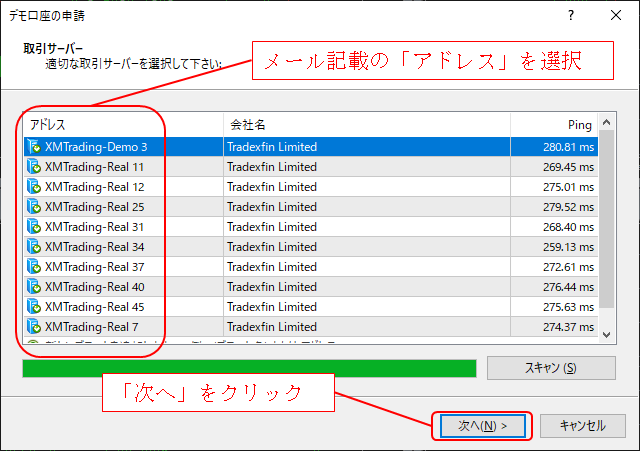Sort by the アドレス column header
Image resolution: width=640 pixels, height=451 pixels.
[x=123, y=124]
